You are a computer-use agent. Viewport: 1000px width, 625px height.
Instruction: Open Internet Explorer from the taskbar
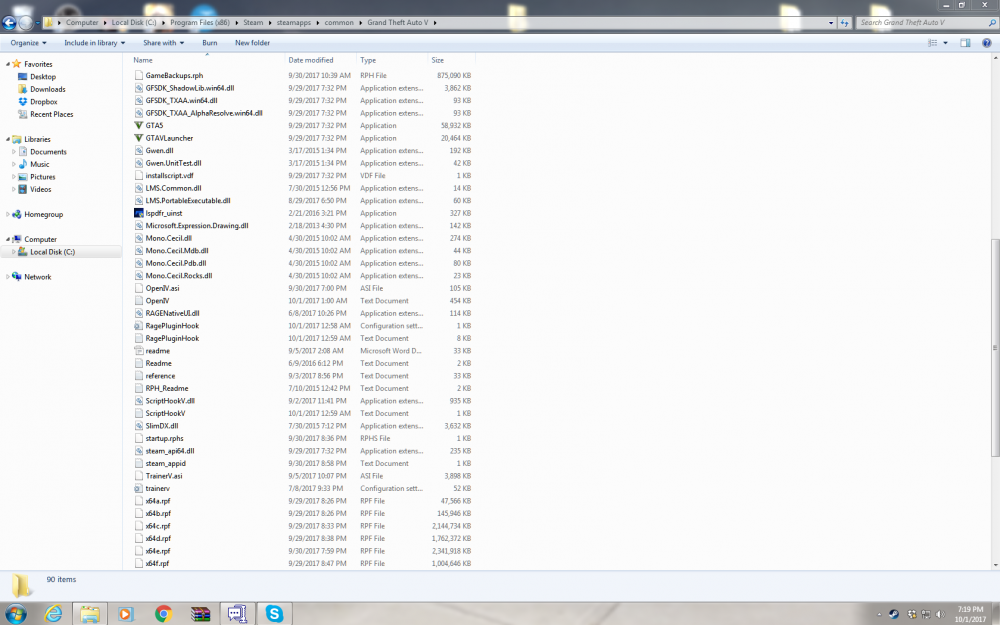point(54,614)
